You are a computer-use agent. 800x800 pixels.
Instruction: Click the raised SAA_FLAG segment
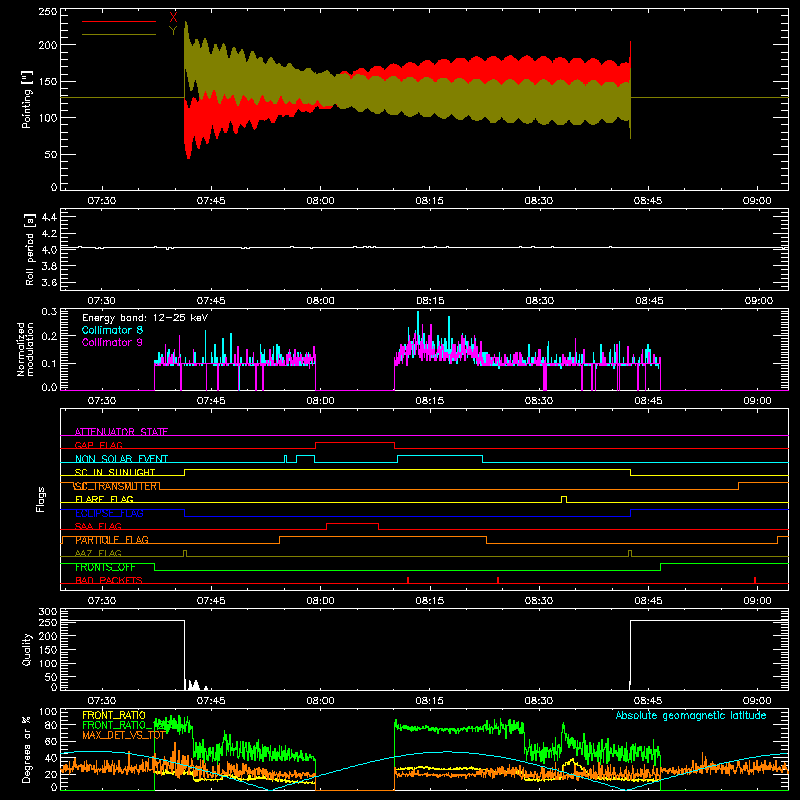tap(353, 524)
